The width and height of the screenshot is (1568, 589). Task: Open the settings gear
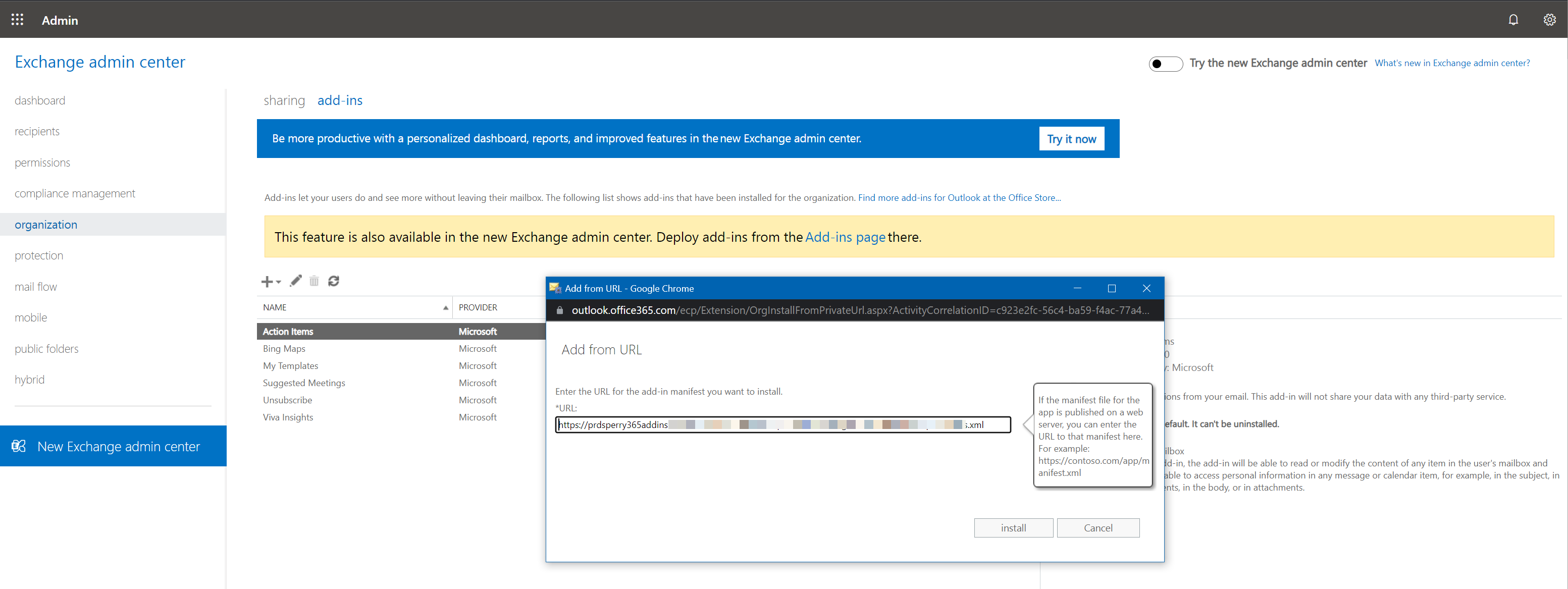point(1549,20)
